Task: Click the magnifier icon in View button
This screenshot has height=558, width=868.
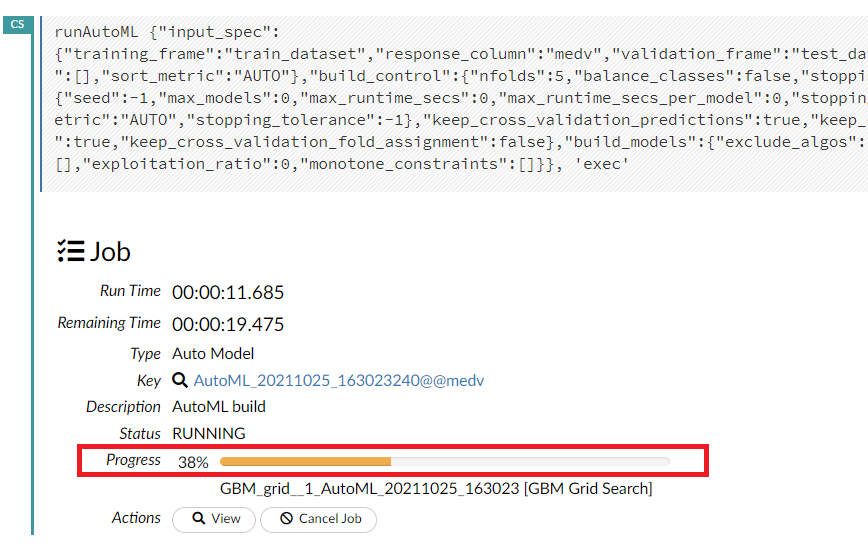Action: pos(199,519)
